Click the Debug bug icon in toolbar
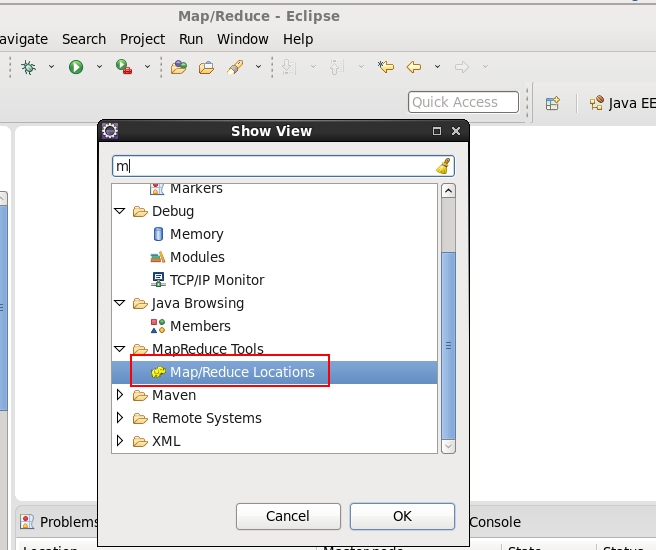Screen dimensions: 656x550 pyautogui.click(x=28, y=67)
